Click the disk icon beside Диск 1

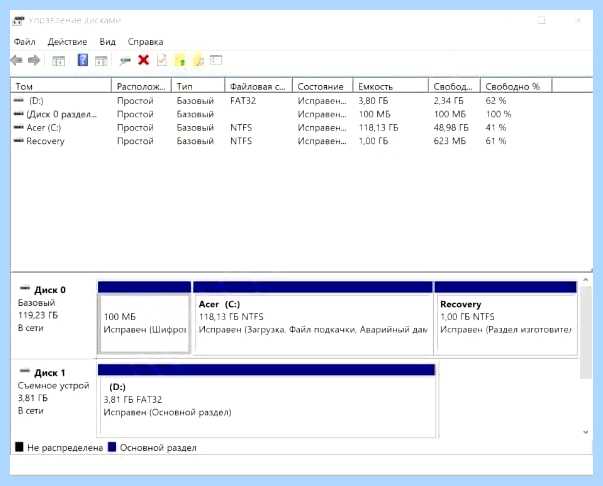(25, 371)
